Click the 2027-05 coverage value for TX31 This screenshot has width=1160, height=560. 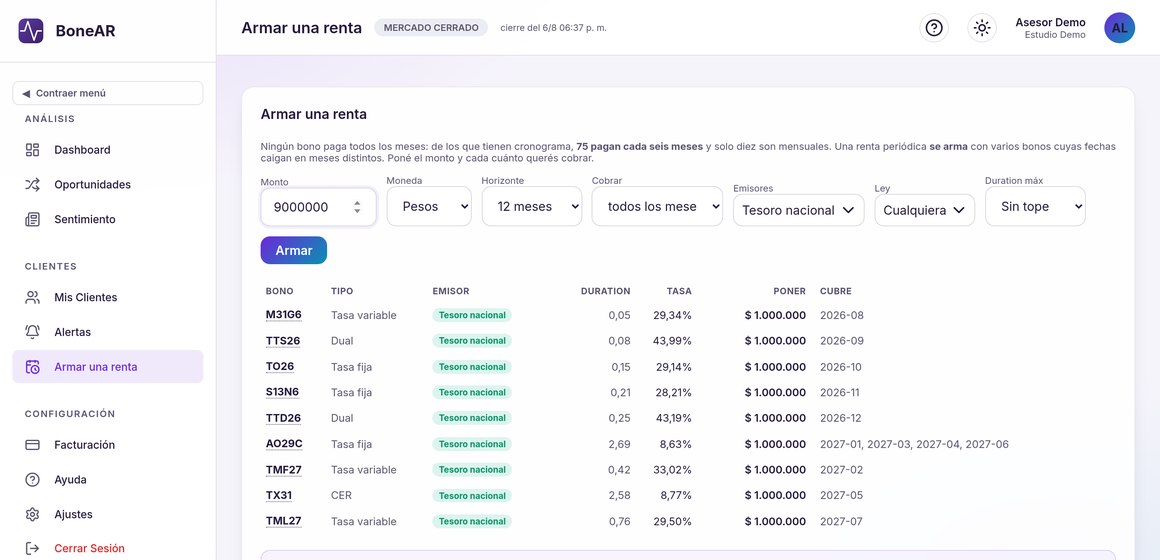[x=841, y=496]
